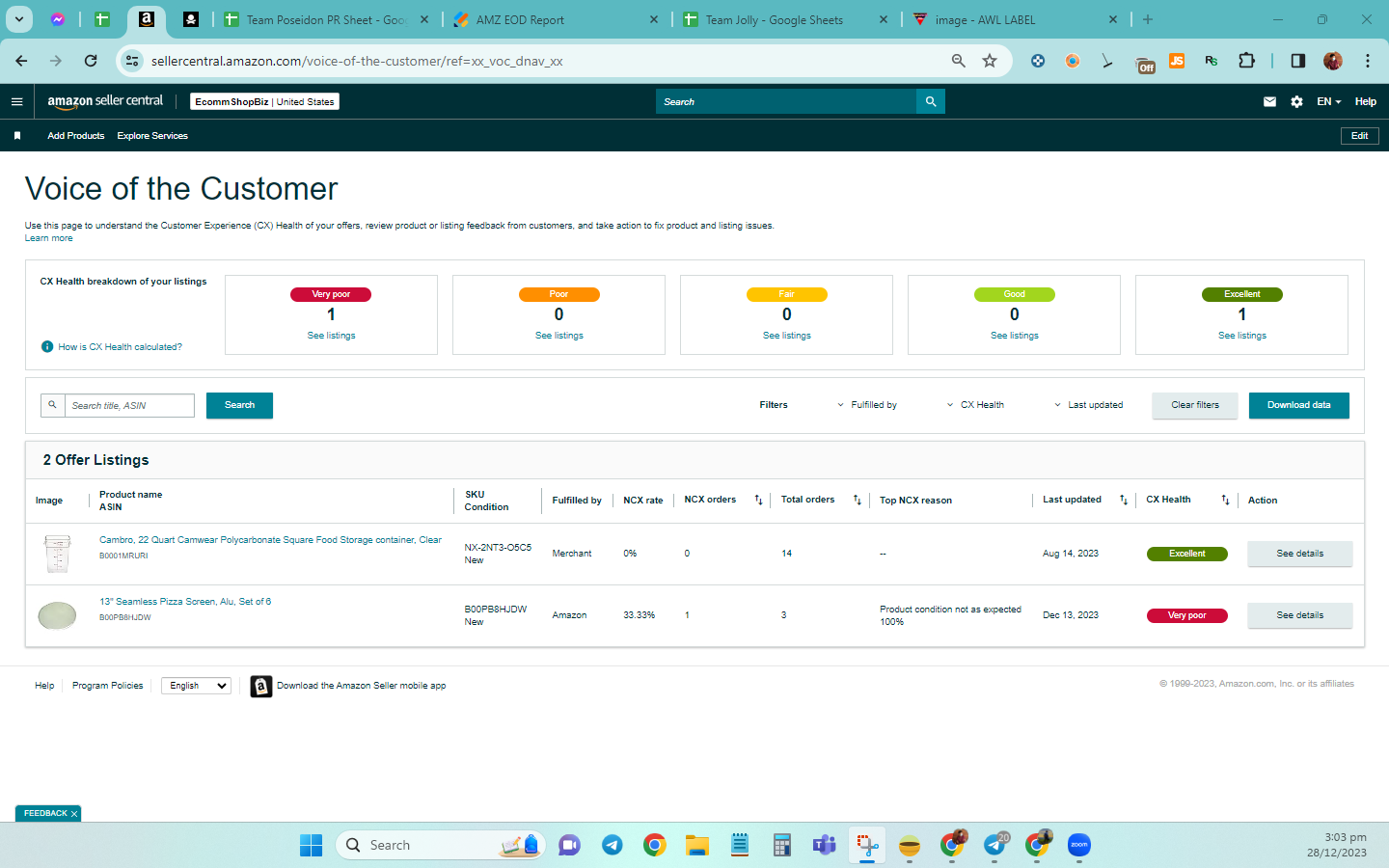
Task: Switch to the image - AWL LABEL tab
Action: click(1016, 19)
